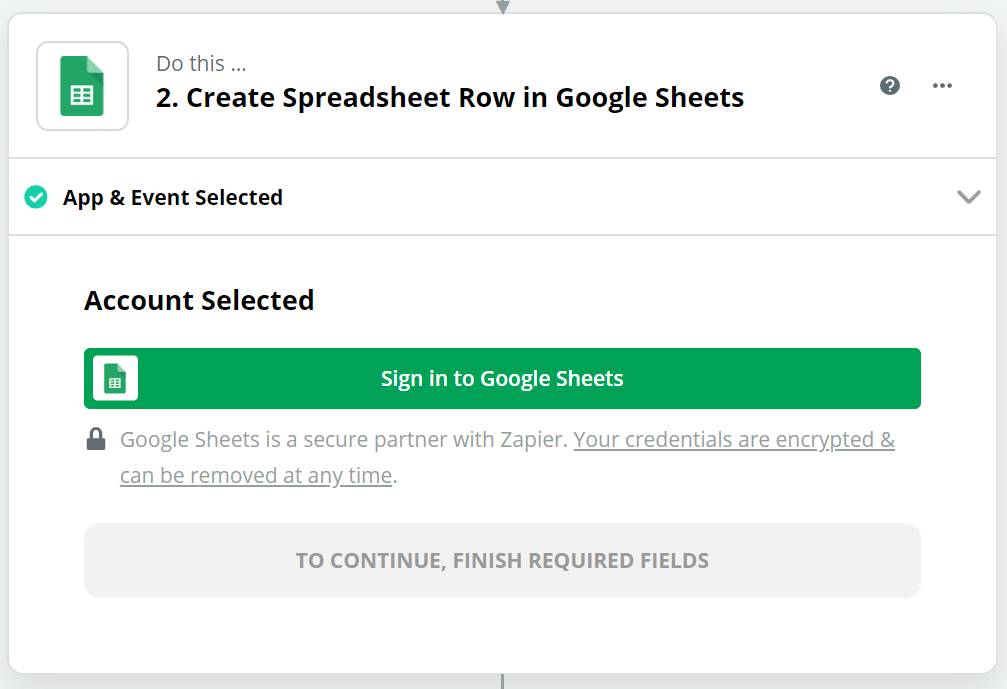Click the green checkmark beside App & Event Selected
Image resolution: width=1007 pixels, height=689 pixels.
[x=36, y=197]
